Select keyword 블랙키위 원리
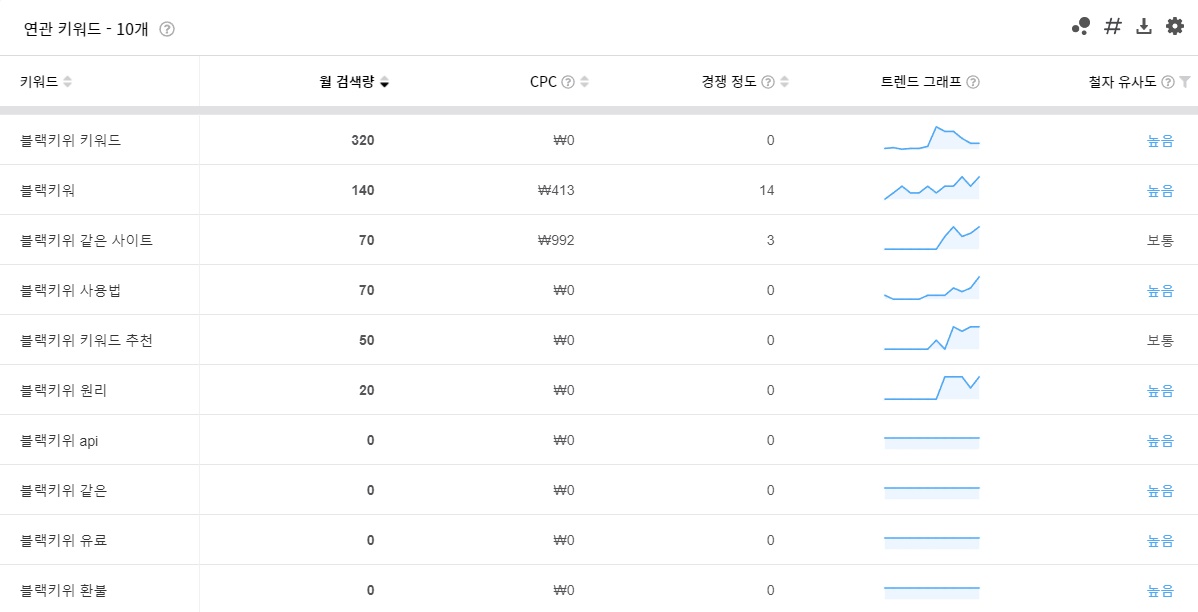The height and width of the screenshot is (612, 1198). tap(63, 390)
